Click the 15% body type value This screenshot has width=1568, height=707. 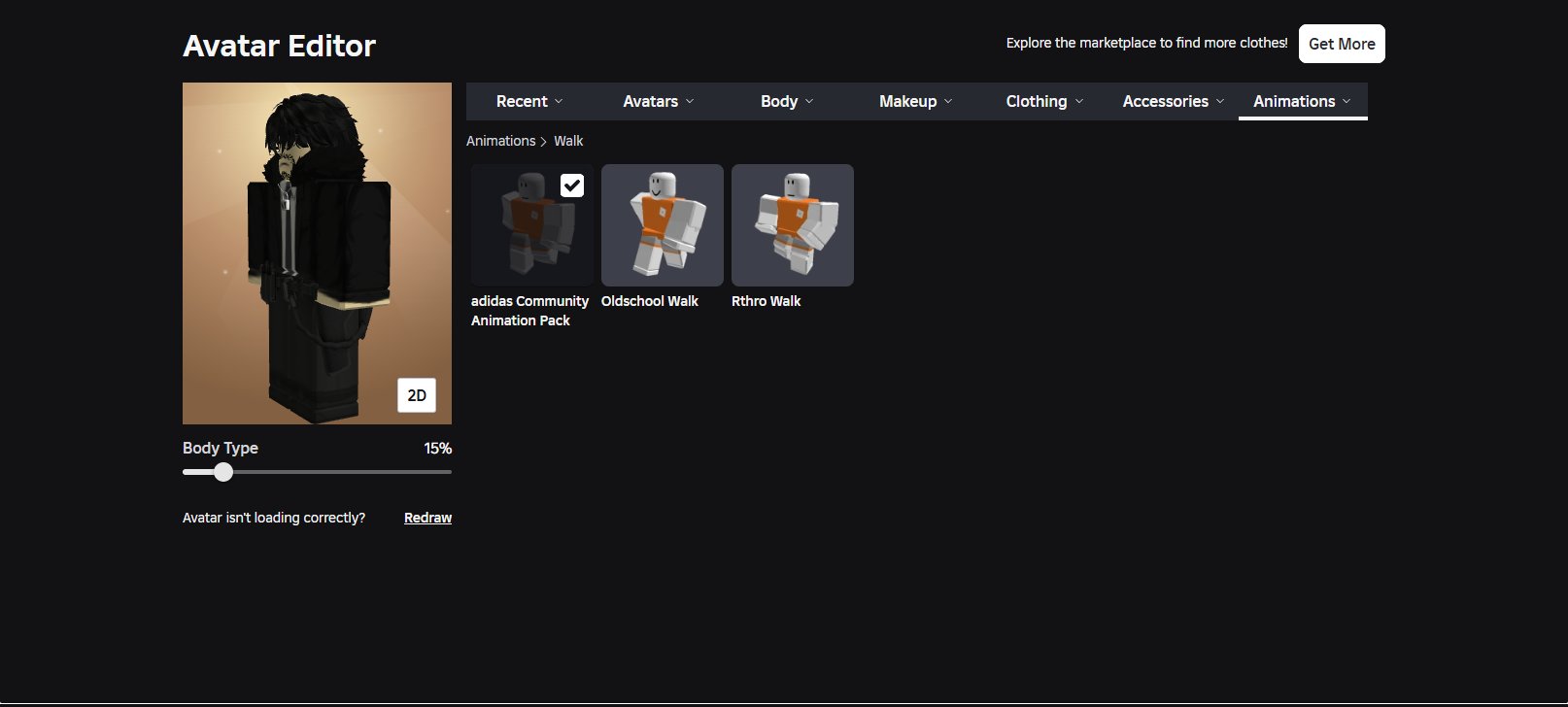(437, 448)
